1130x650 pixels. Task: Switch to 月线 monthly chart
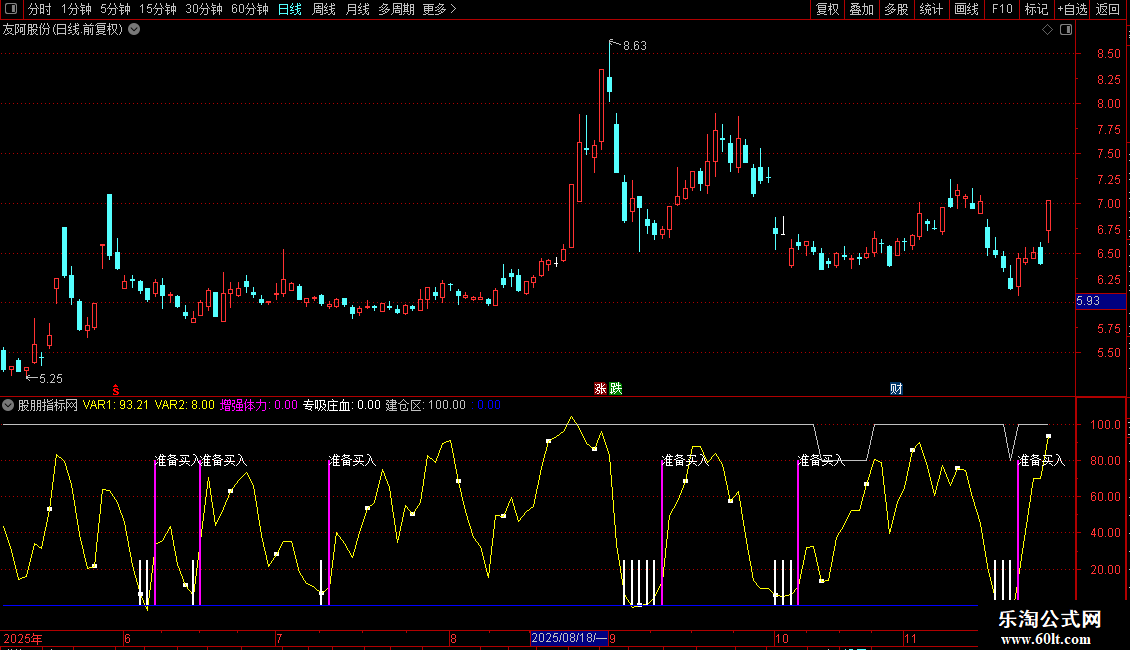click(357, 9)
